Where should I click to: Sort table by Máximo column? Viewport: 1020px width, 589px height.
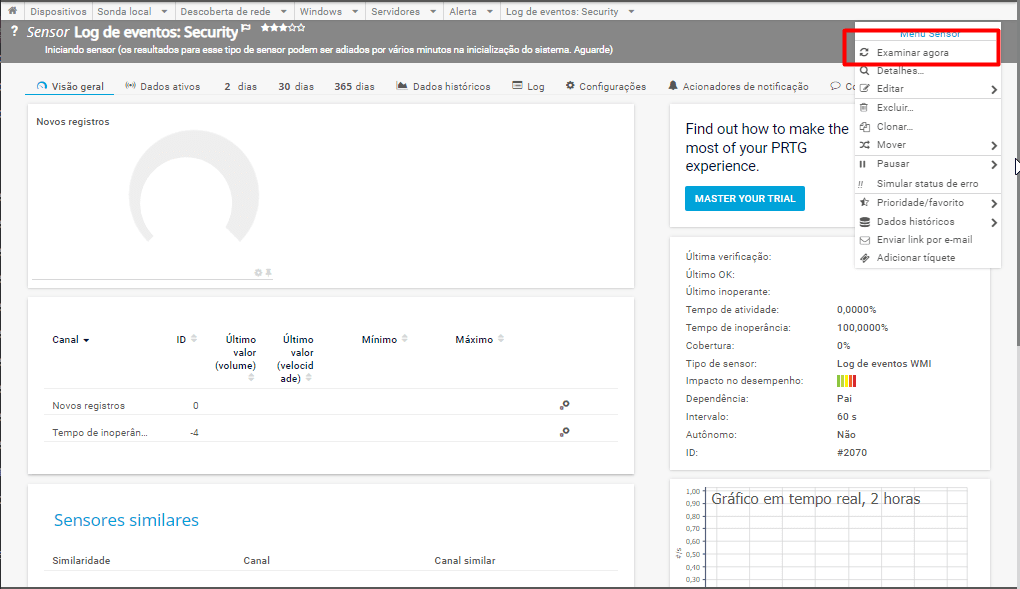tap(479, 339)
